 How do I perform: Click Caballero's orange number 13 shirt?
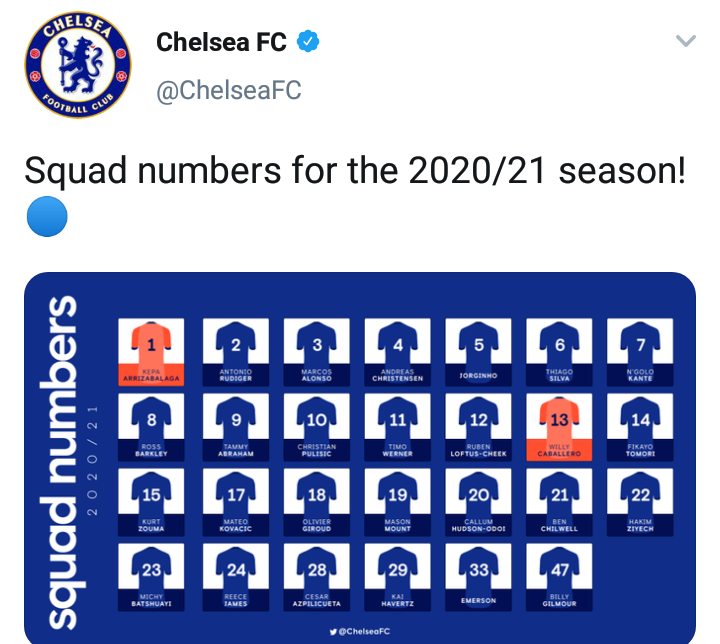tap(560, 421)
